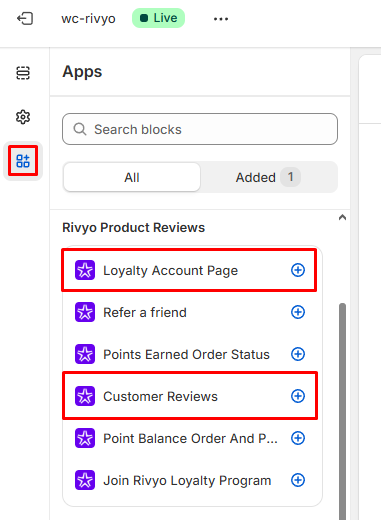381x520 pixels.
Task: Select Join Rivyo Loyalty Program text
Action: (187, 481)
